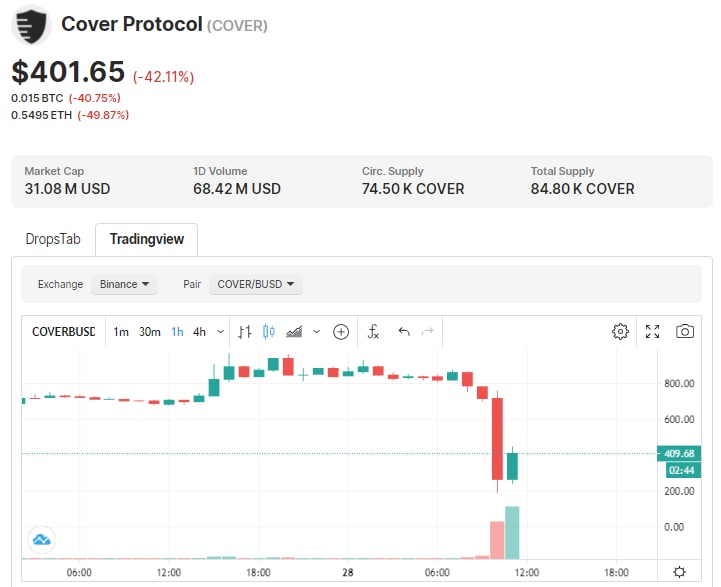Click the large red crash candlestick
The height and width of the screenshot is (587, 721).
(x=497, y=439)
